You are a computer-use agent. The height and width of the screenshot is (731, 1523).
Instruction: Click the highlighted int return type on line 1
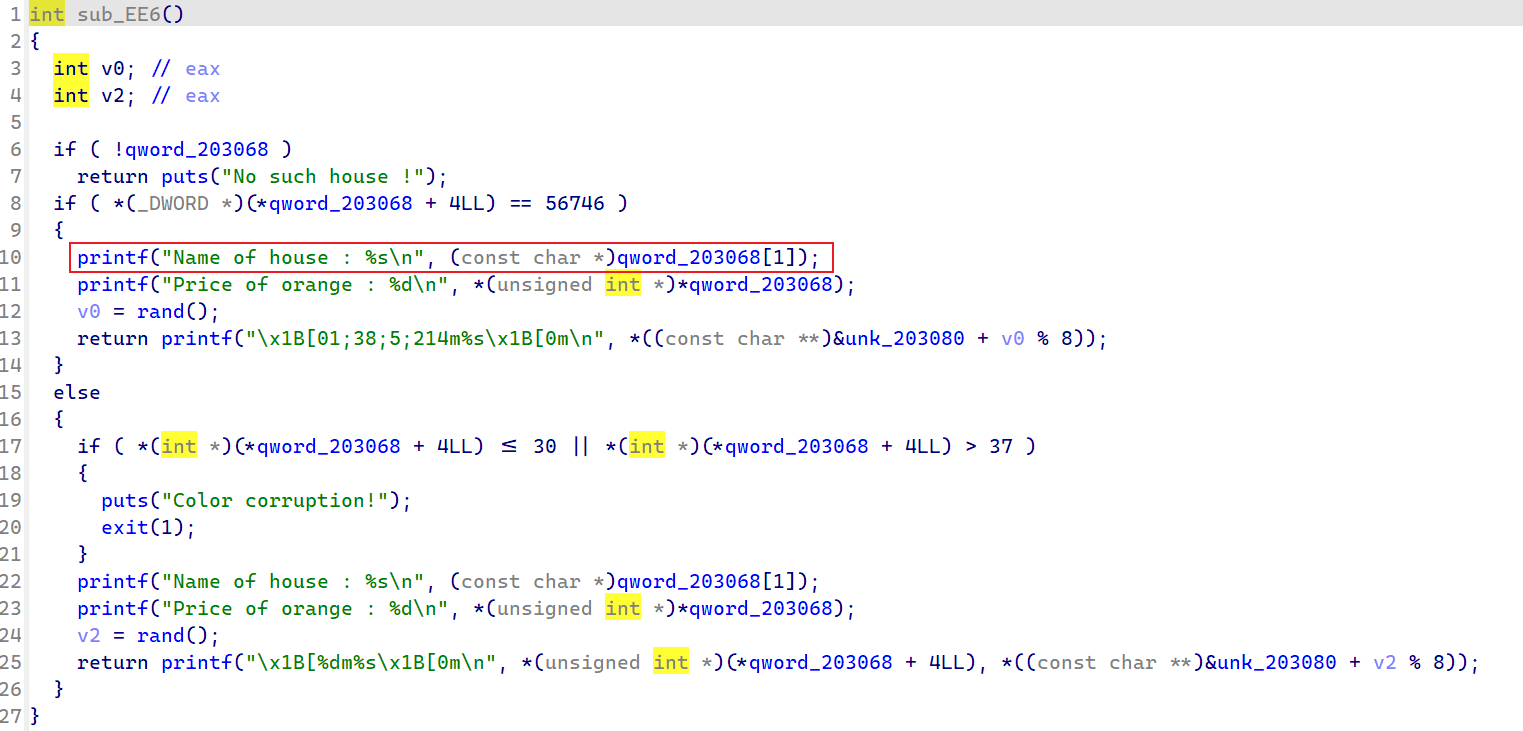47,14
